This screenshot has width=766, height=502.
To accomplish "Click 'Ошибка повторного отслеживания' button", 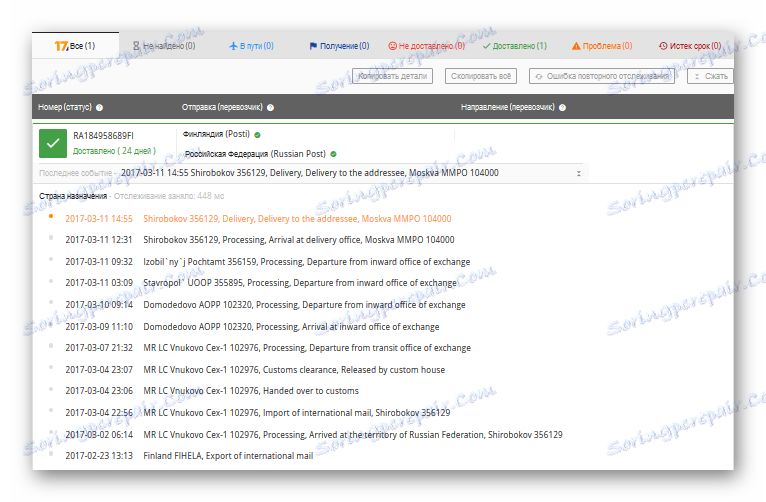I will pyautogui.click(x=602, y=76).
